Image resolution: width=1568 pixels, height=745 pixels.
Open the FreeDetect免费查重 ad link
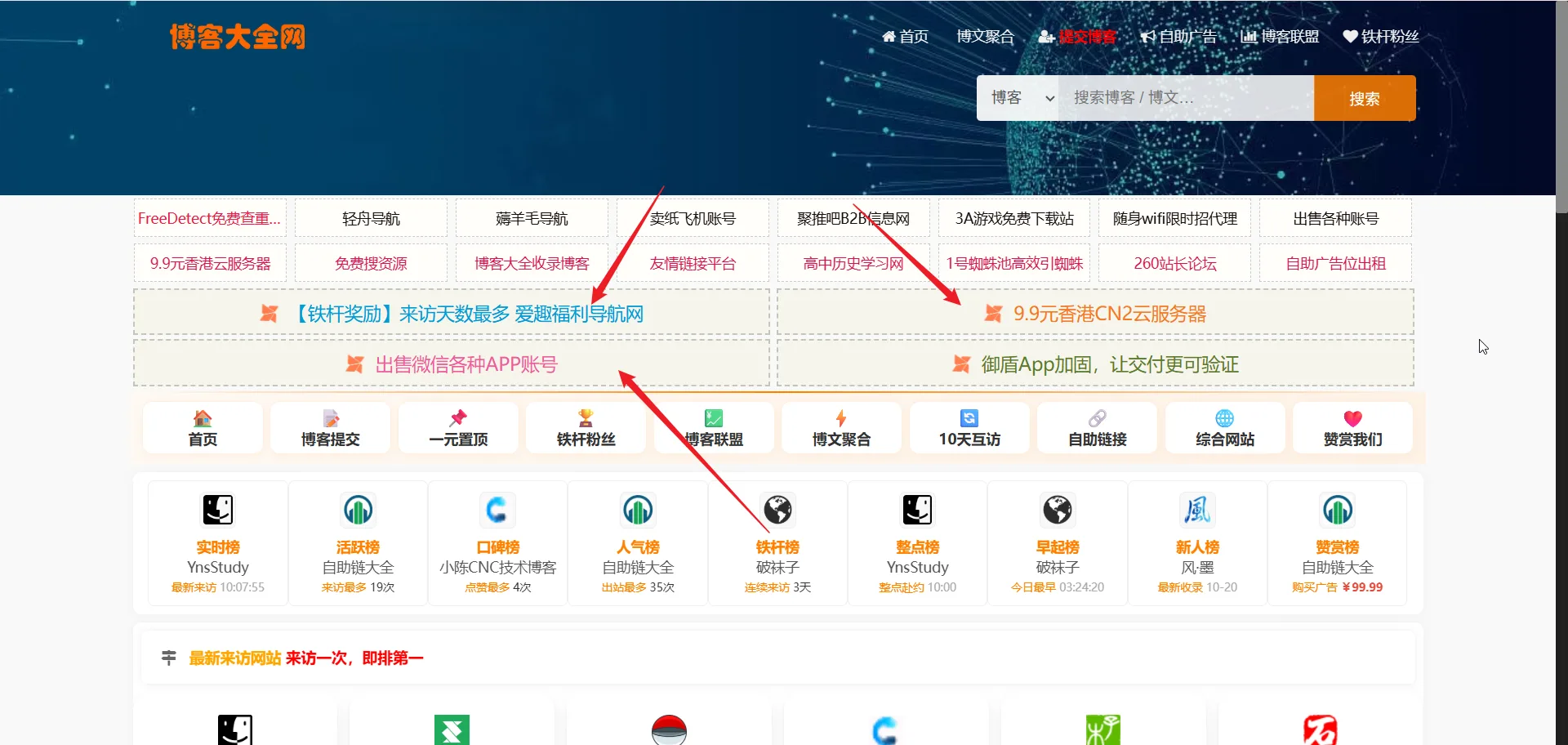(x=210, y=218)
